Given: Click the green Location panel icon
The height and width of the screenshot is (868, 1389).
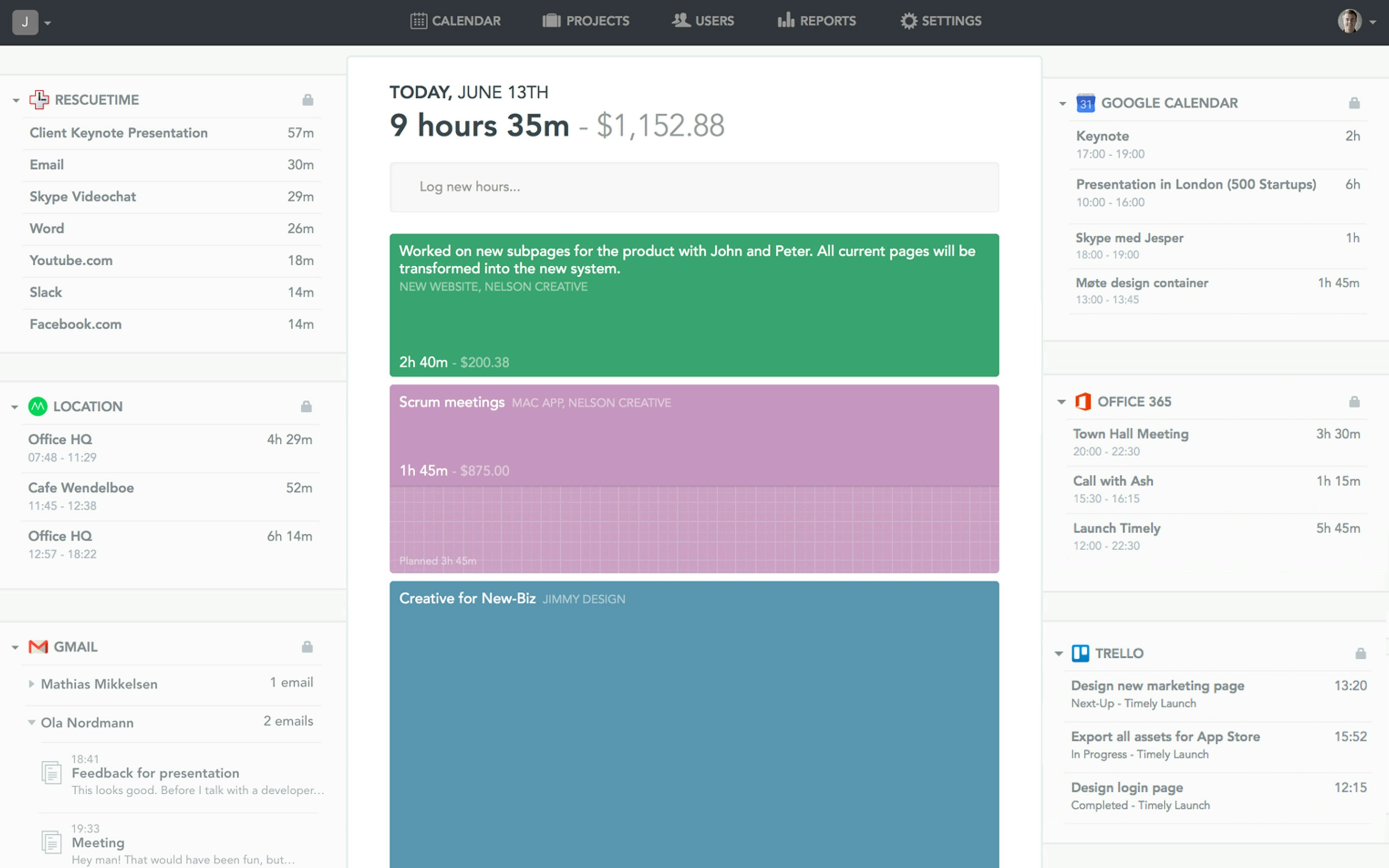Looking at the screenshot, I should pos(38,407).
